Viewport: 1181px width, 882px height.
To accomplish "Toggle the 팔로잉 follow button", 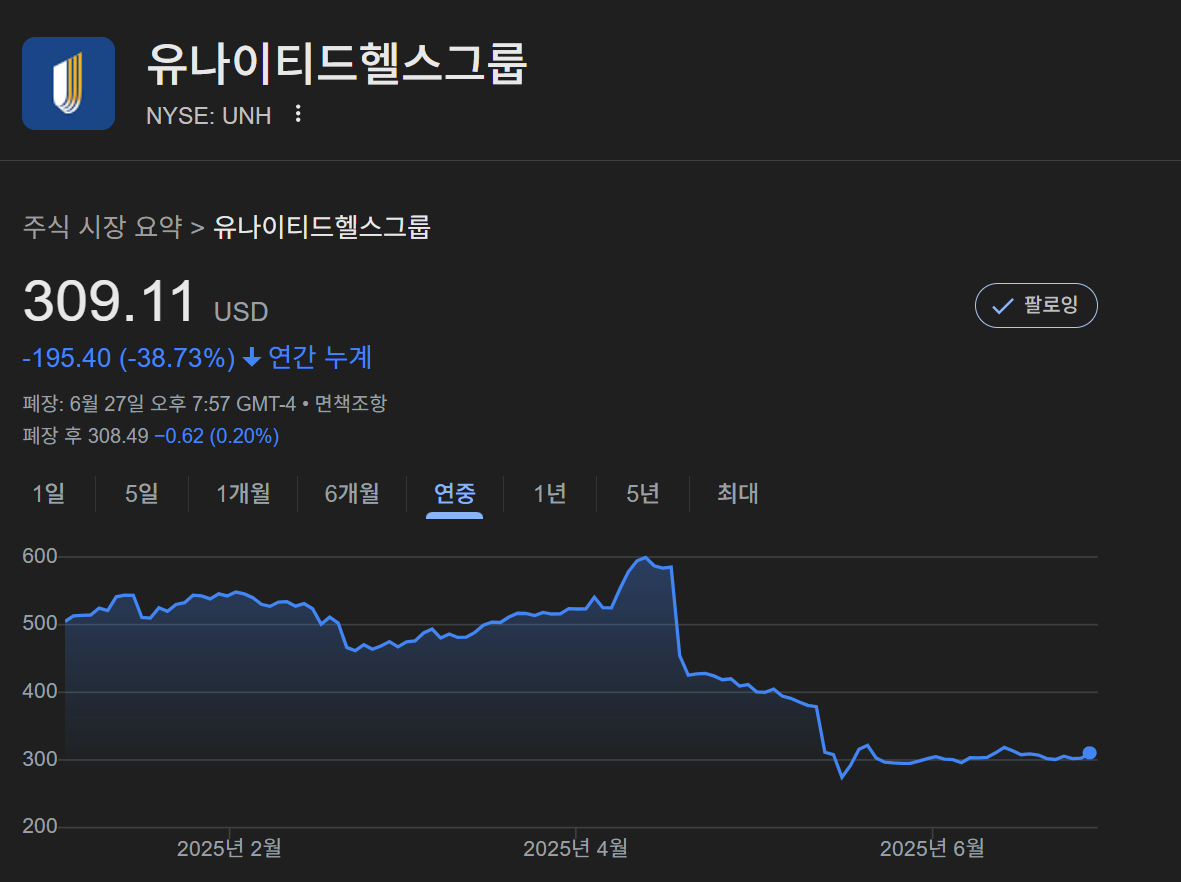I will pos(1036,305).
